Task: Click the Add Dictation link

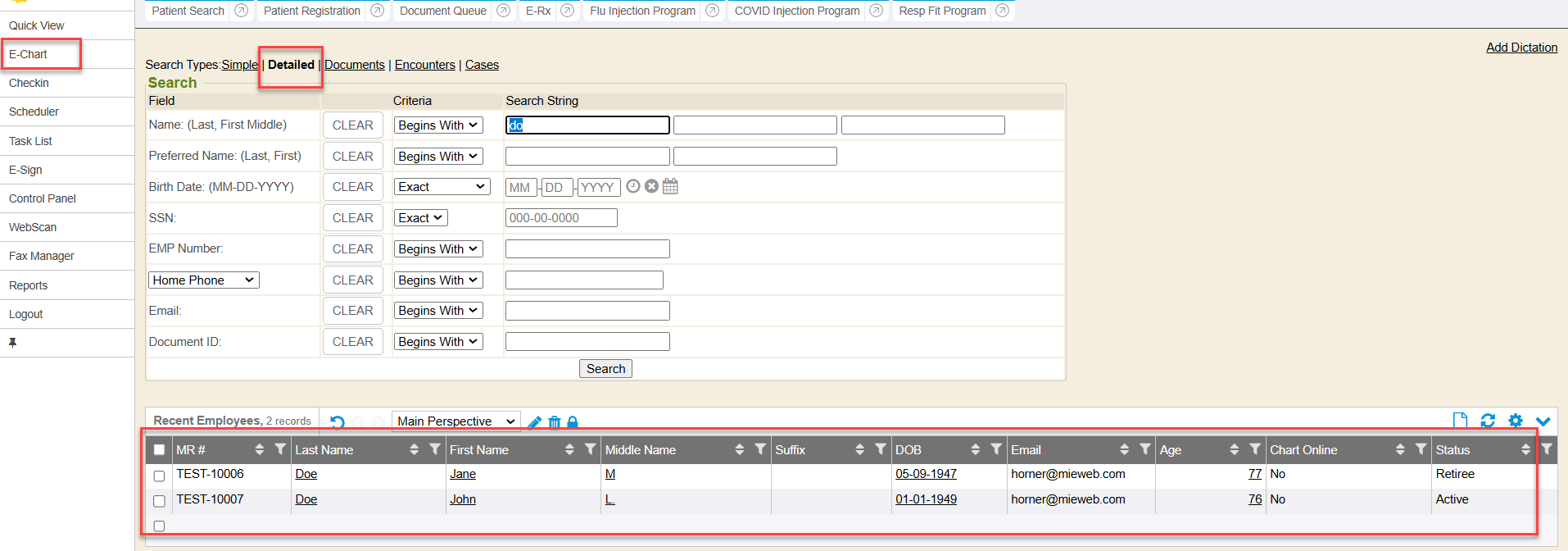Action: coord(1521,48)
